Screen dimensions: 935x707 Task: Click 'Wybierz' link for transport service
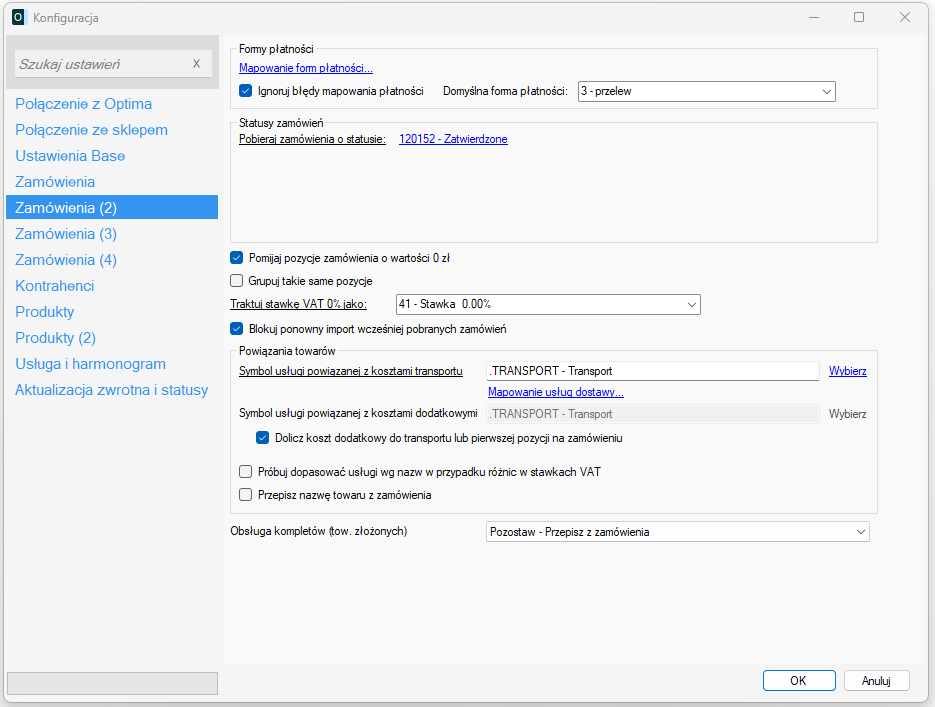[x=847, y=371]
